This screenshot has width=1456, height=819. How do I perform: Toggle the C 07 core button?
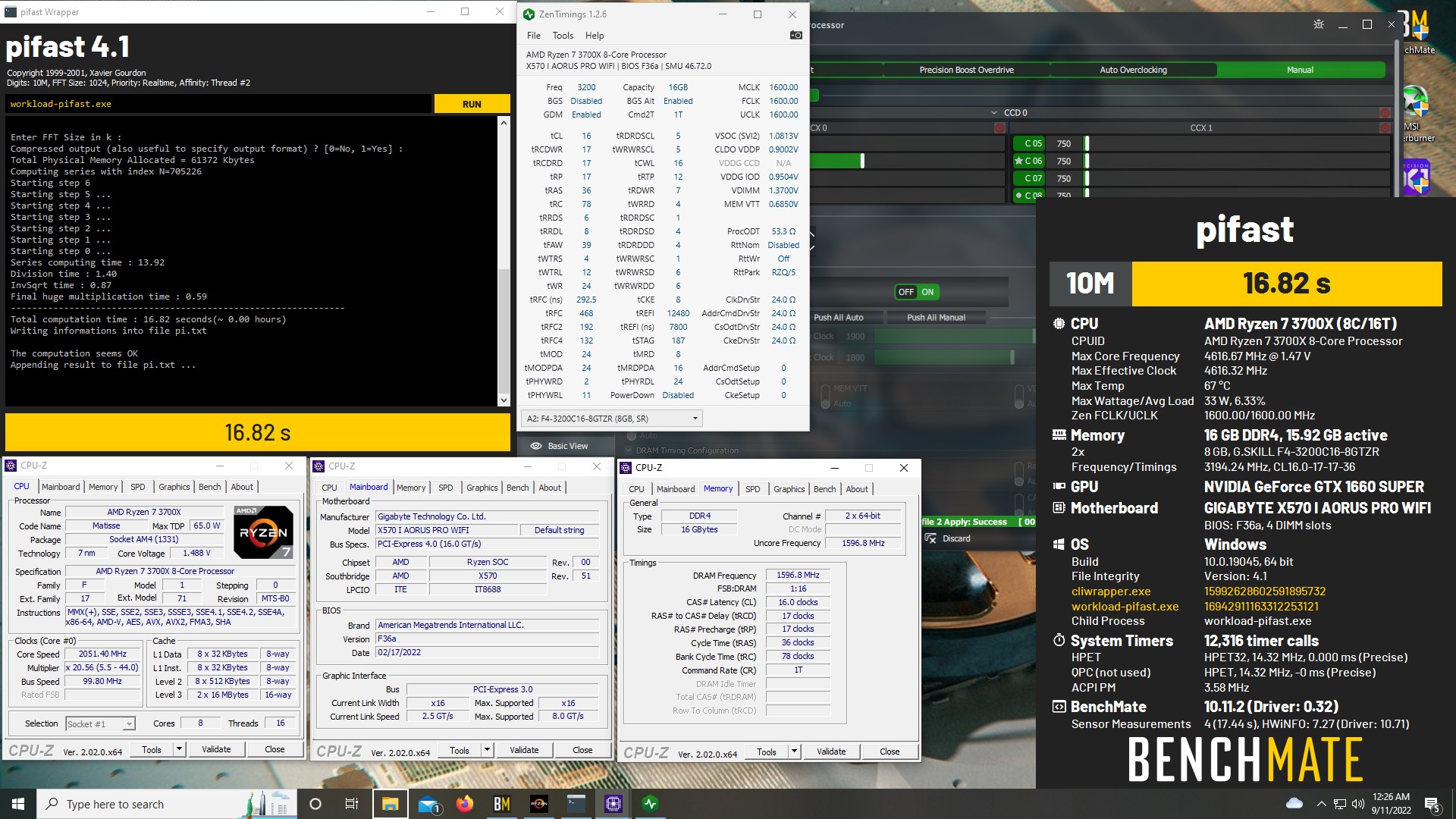pos(1029,179)
